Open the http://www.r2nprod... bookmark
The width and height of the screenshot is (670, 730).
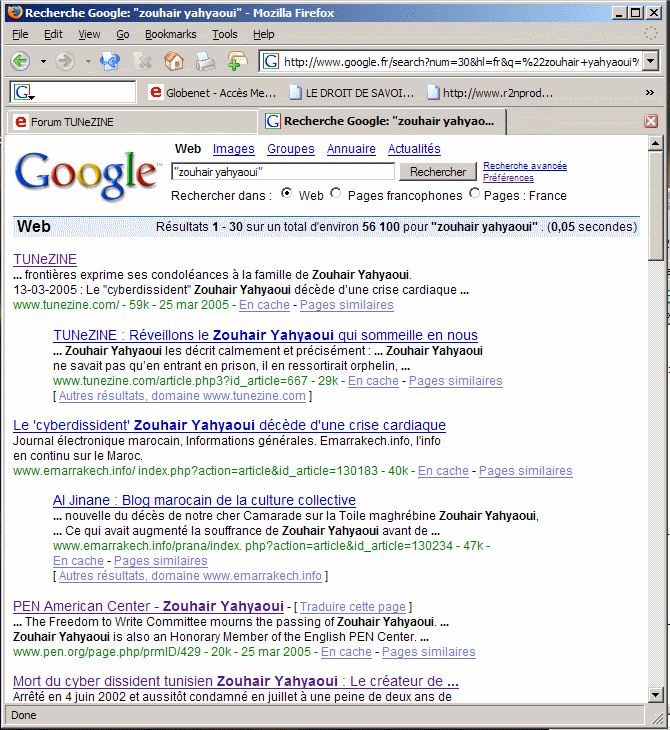point(490,93)
